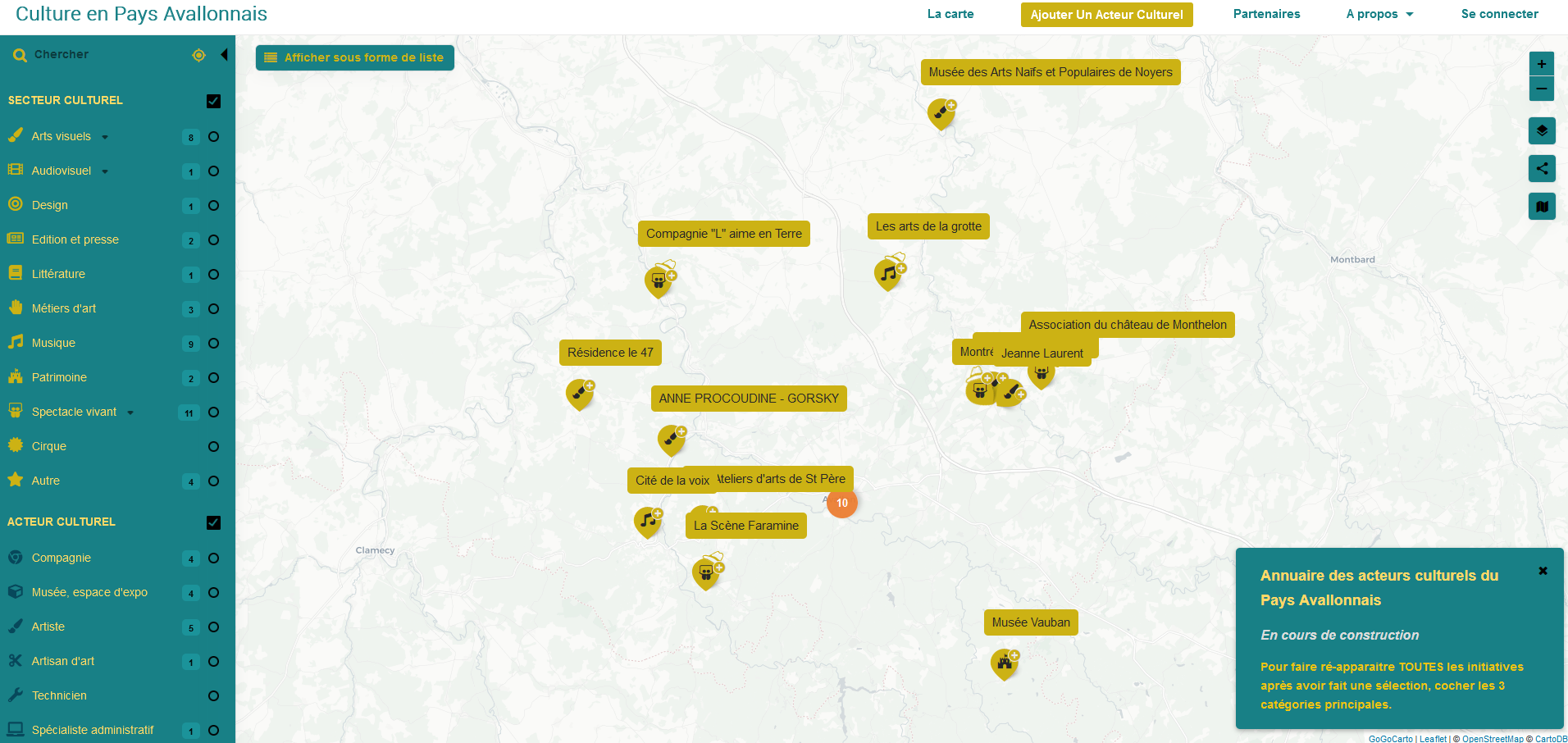The width and height of the screenshot is (1568, 743).
Task: Toggle the Musique filter circle
Action: 213,344
